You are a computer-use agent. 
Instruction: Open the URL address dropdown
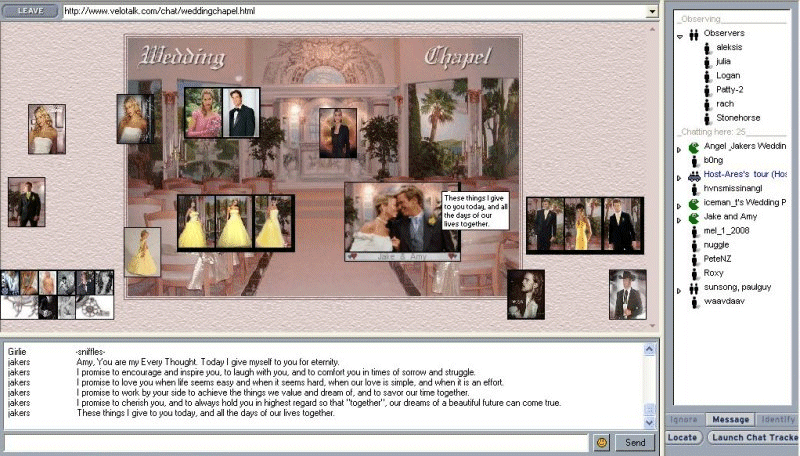(652, 11)
